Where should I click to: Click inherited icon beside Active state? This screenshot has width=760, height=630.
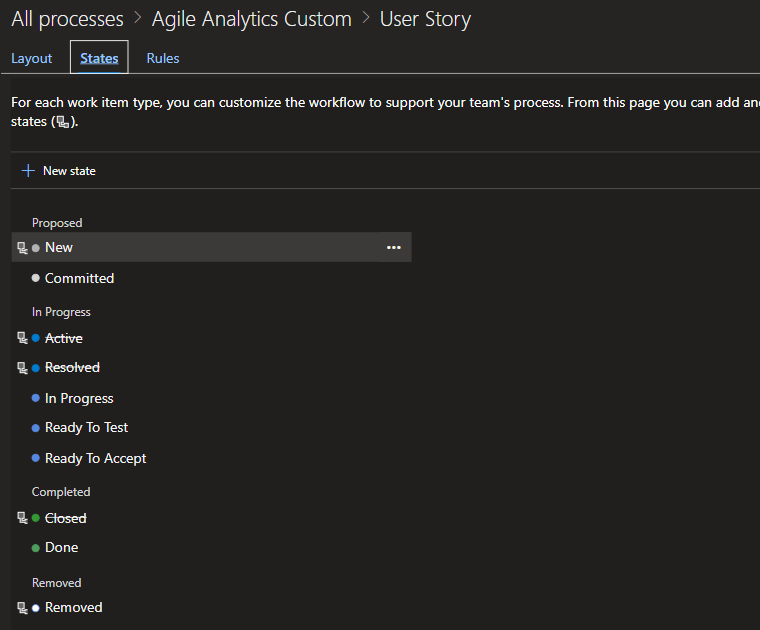22,338
